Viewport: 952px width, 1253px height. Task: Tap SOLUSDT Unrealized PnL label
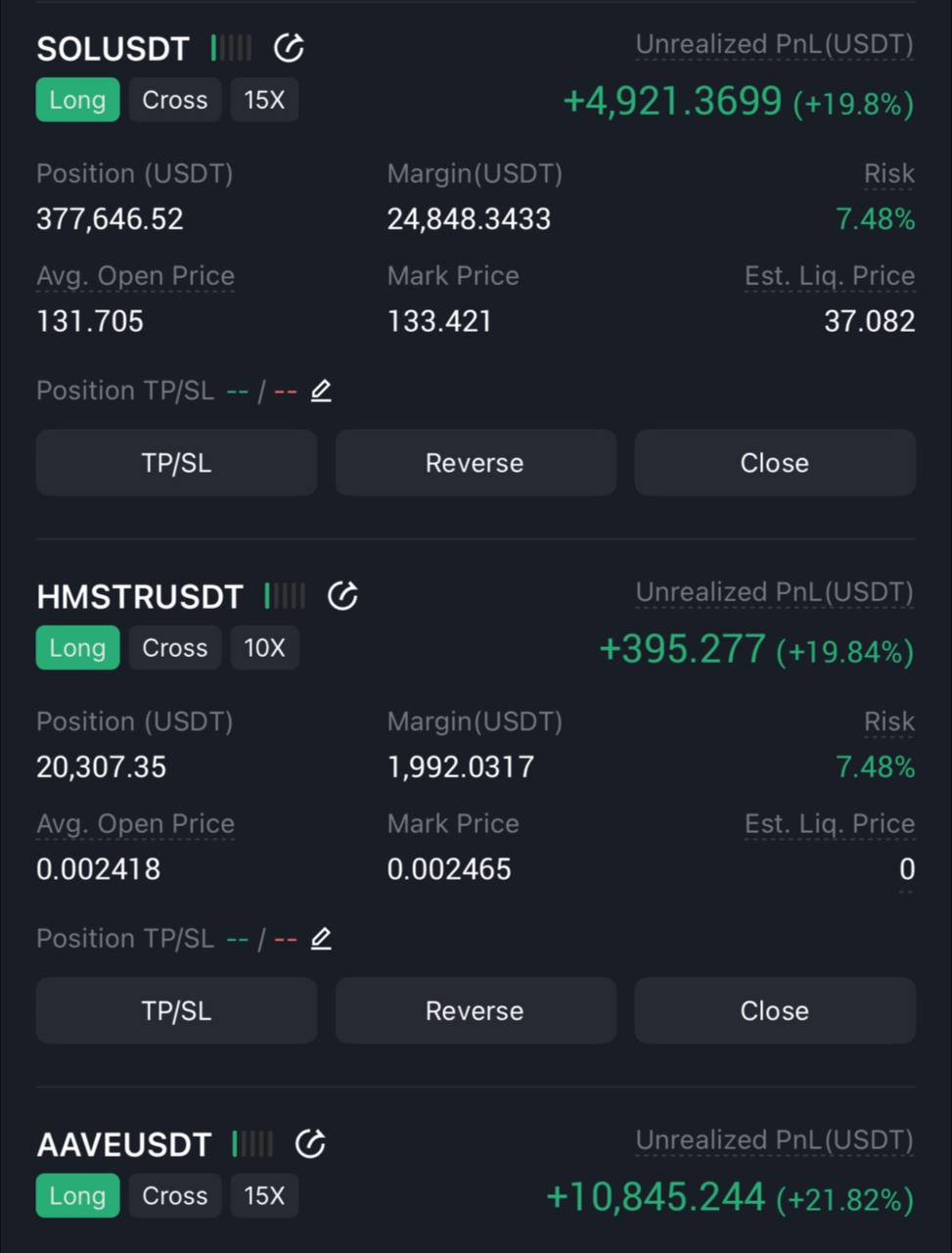tap(775, 45)
